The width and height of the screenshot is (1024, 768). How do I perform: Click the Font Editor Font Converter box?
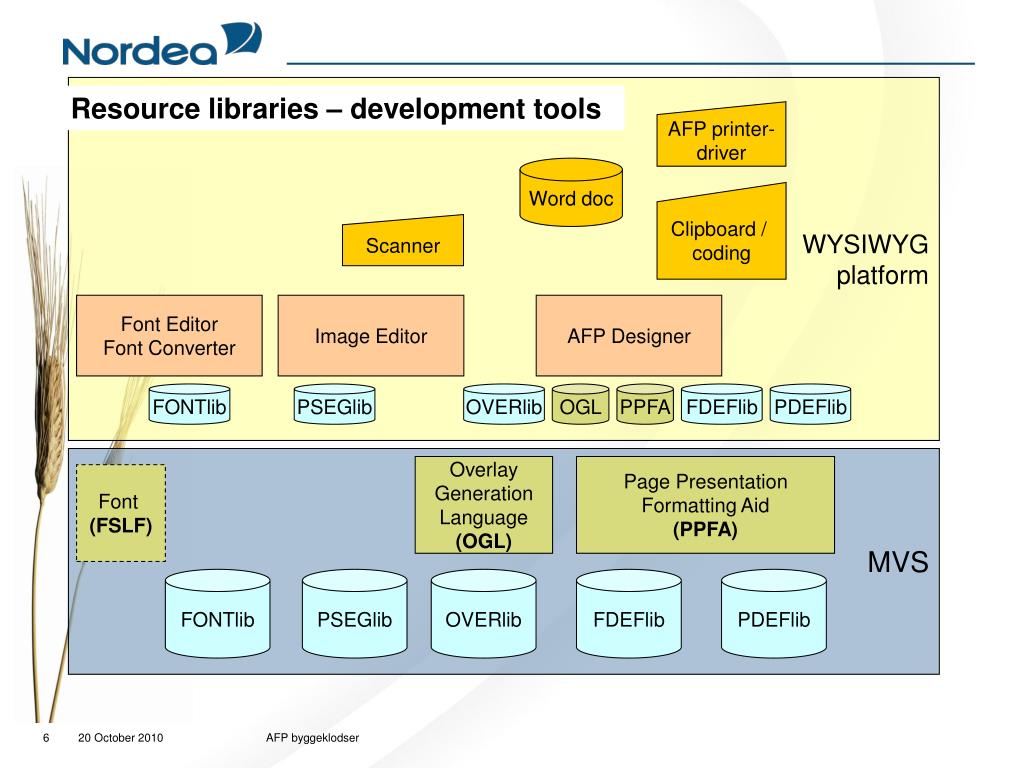pyautogui.click(x=169, y=336)
